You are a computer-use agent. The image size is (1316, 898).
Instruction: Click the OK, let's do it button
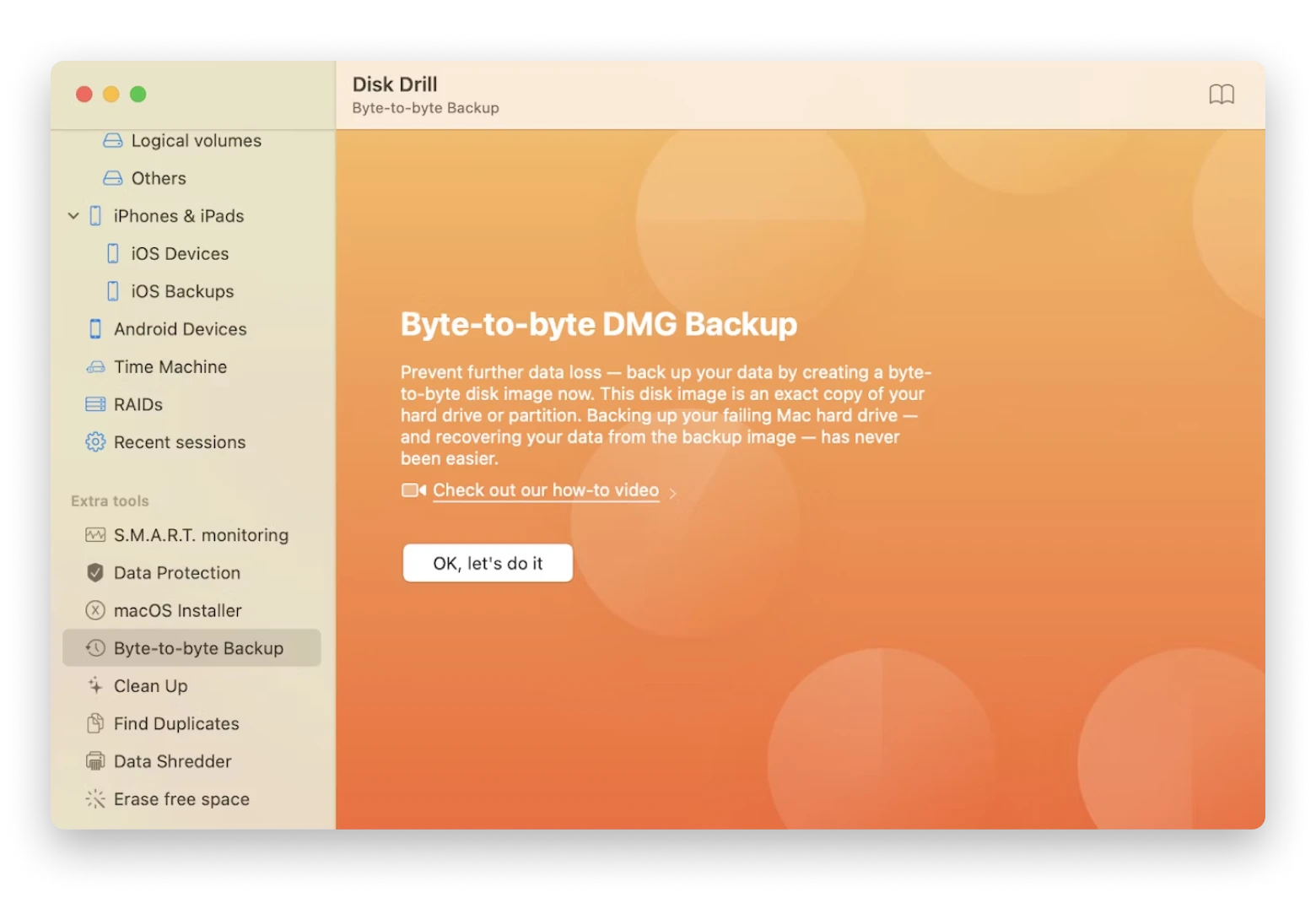pyautogui.click(x=488, y=563)
